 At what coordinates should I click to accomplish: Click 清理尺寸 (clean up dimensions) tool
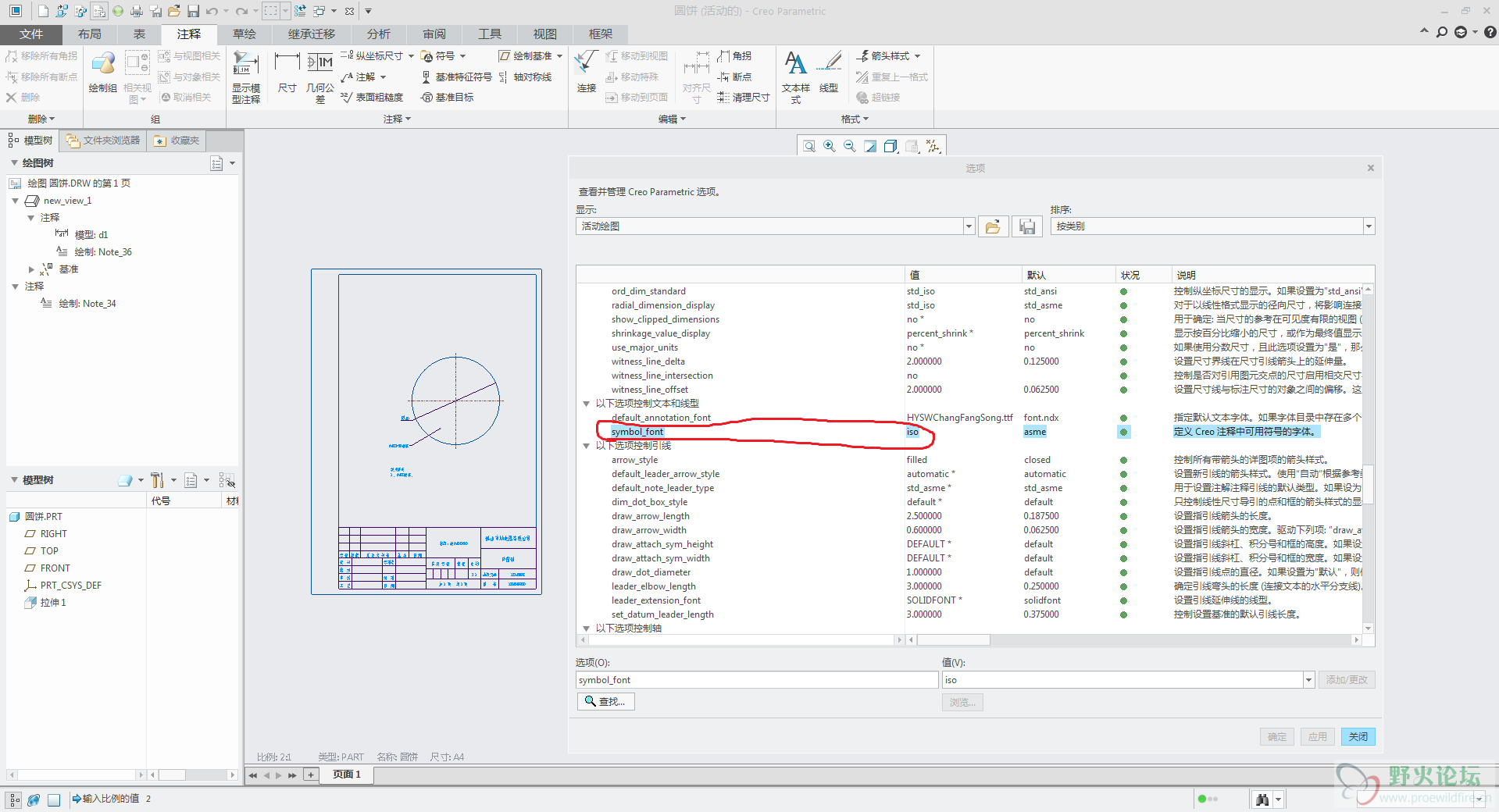[x=744, y=98]
